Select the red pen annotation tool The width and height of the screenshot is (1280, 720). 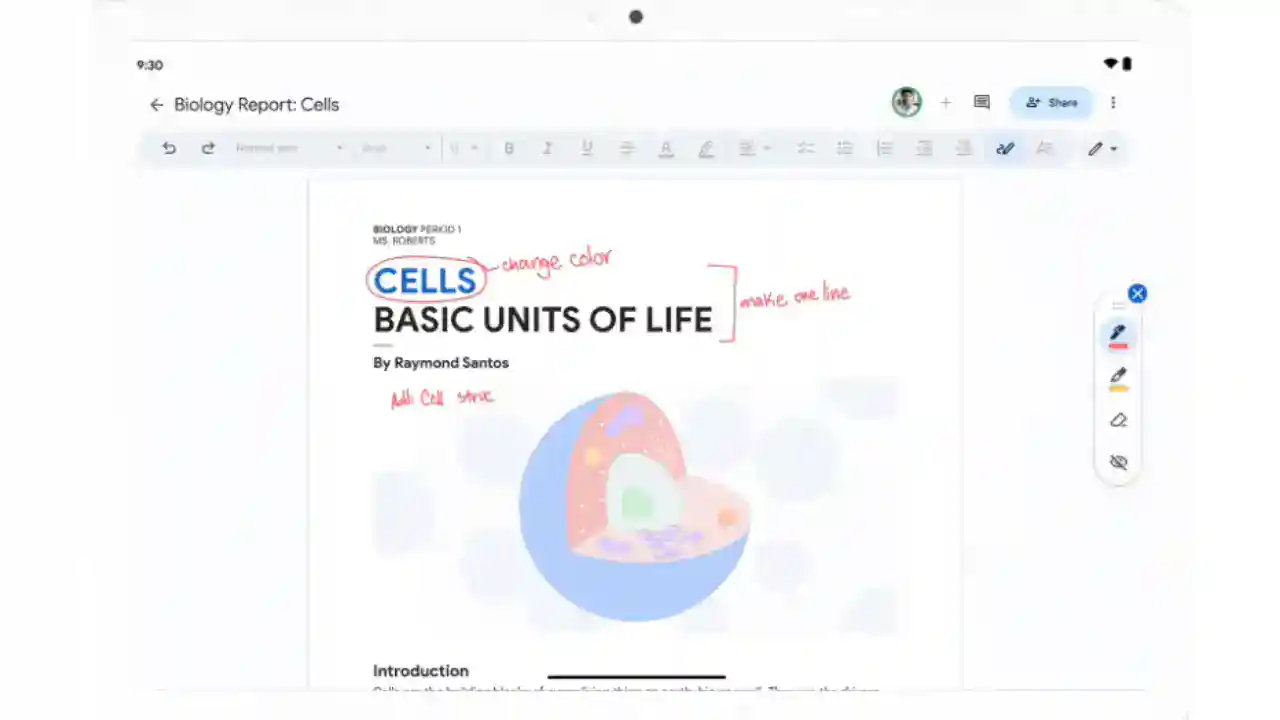pyautogui.click(x=1118, y=336)
